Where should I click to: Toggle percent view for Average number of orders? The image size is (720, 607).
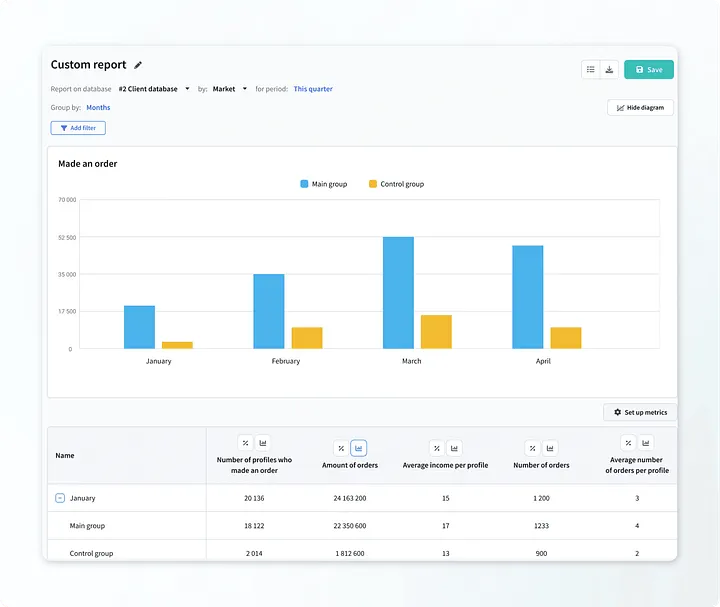click(628, 443)
